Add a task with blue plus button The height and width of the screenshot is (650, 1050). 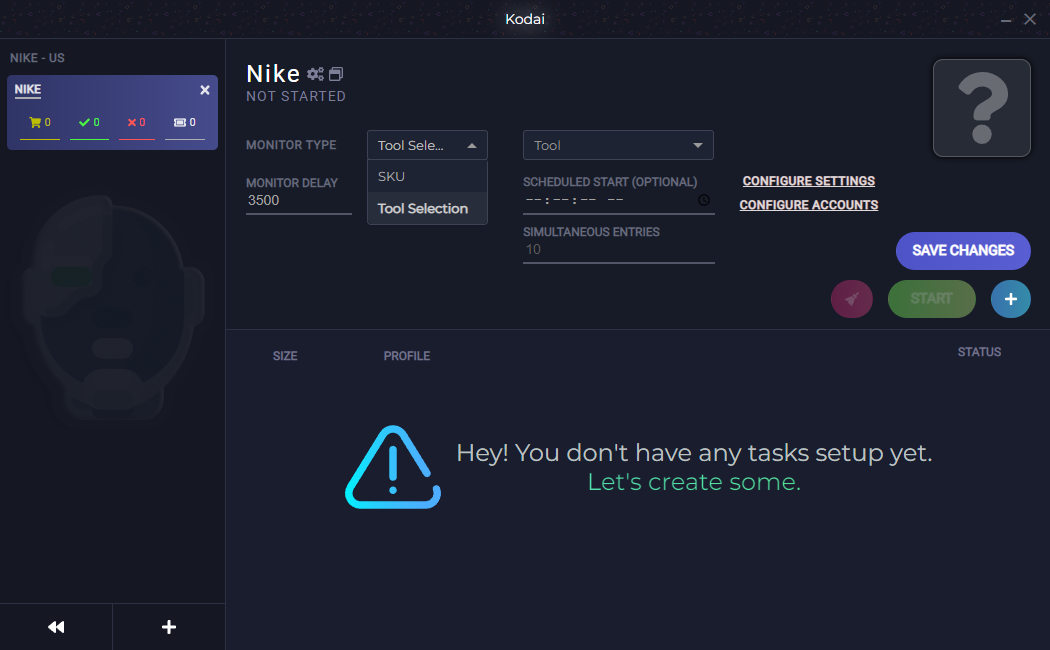pos(1010,299)
